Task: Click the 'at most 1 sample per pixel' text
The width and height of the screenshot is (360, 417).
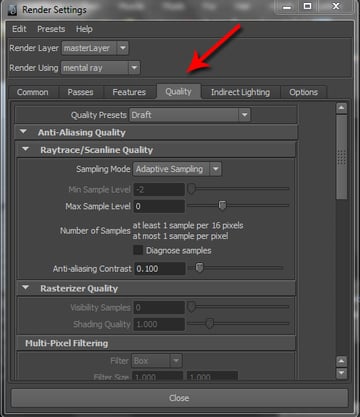Action: tap(180, 236)
